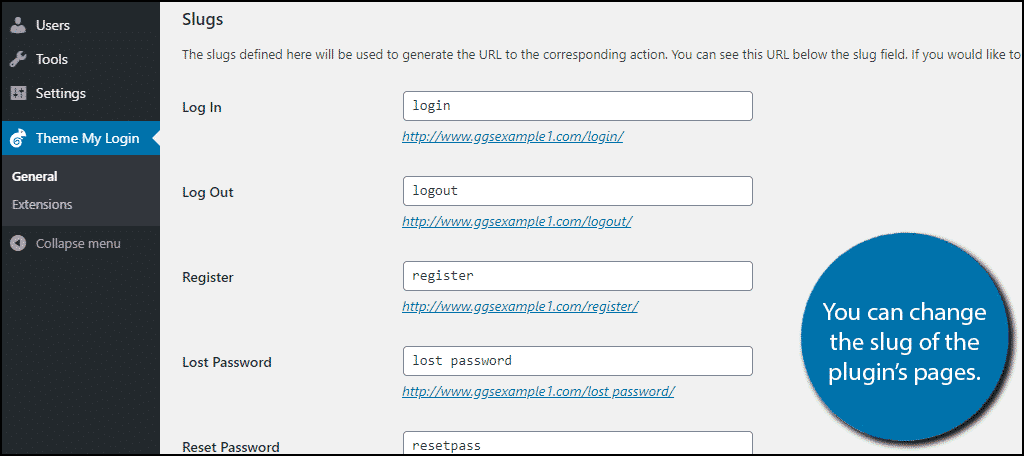
Task: Select the Register slug input
Action: point(577,276)
